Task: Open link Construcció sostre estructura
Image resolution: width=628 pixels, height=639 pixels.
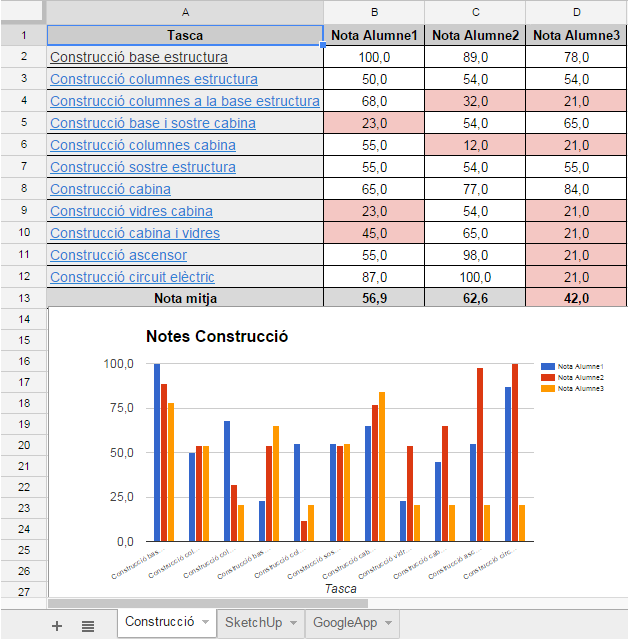Action: click(x=143, y=167)
